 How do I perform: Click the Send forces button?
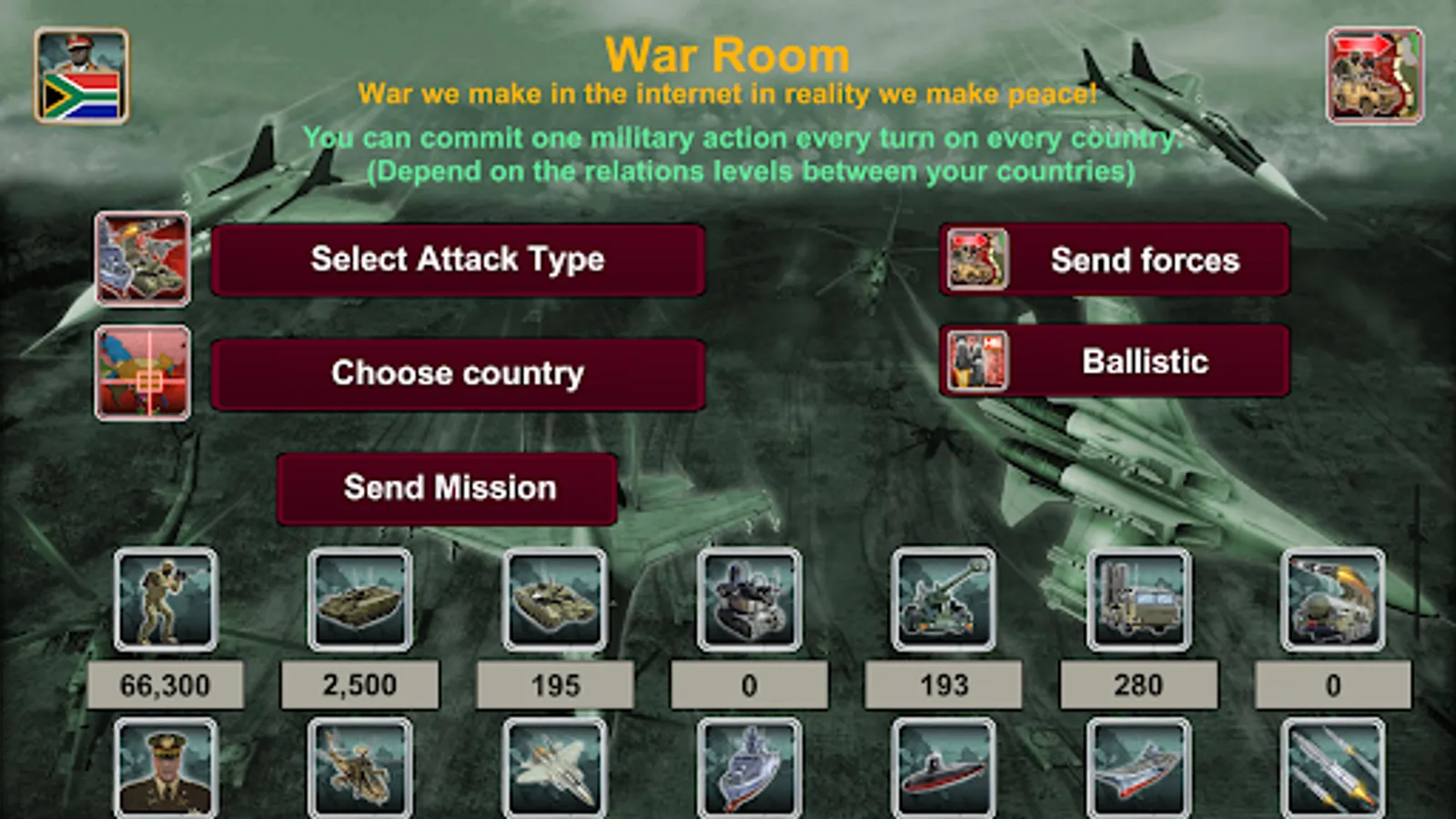coord(1114,260)
